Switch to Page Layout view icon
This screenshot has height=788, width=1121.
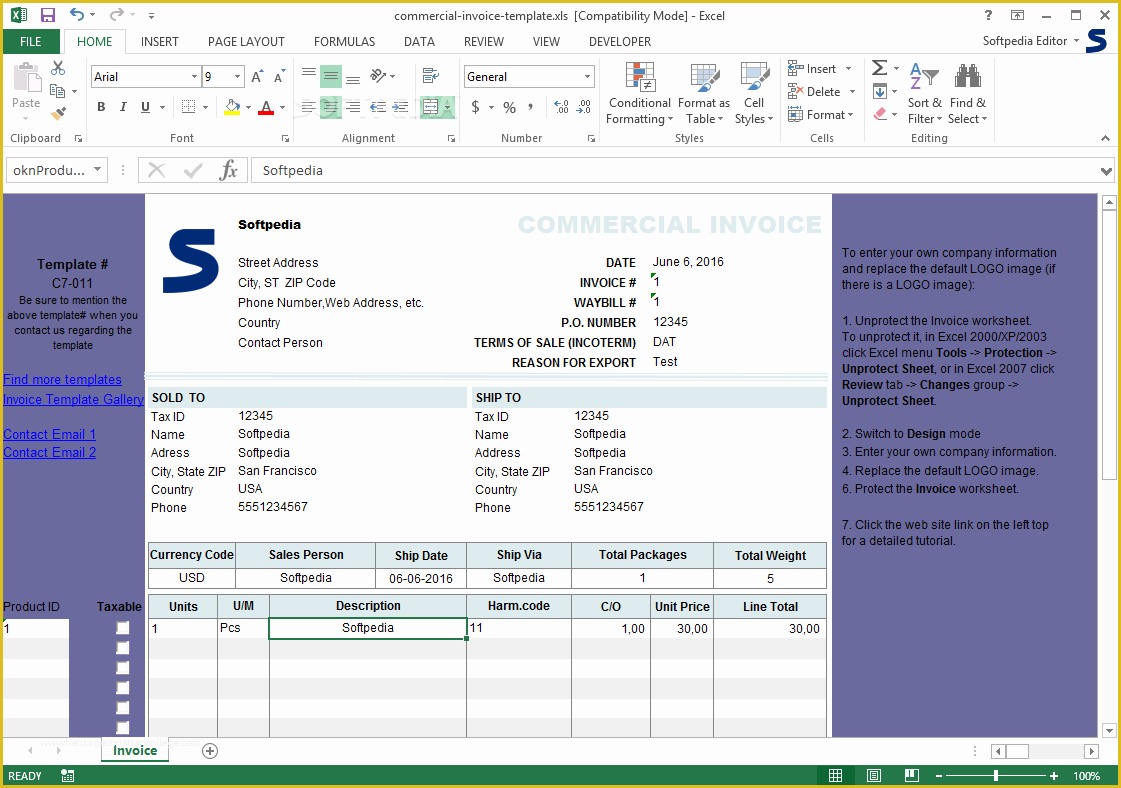click(x=873, y=776)
